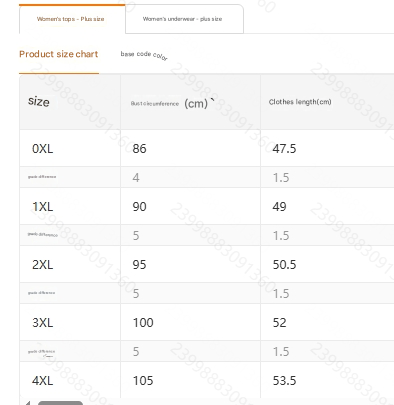Click clothes length 50.5 in 2XL row
This screenshot has height=405, width=394.
[284, 265]
